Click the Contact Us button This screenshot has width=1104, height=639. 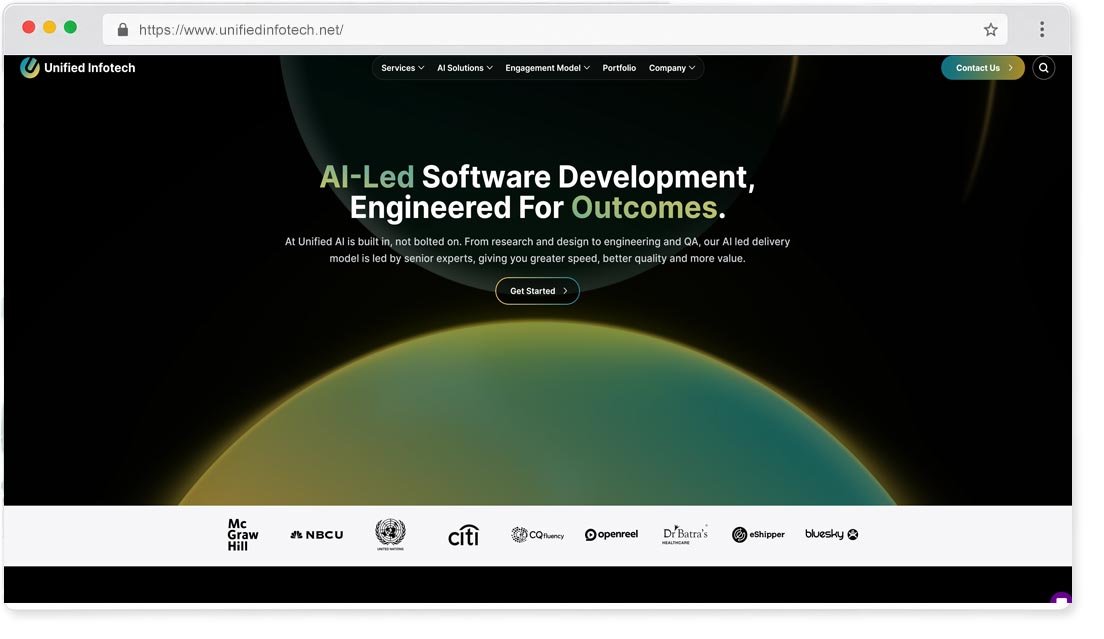[983, 68]
